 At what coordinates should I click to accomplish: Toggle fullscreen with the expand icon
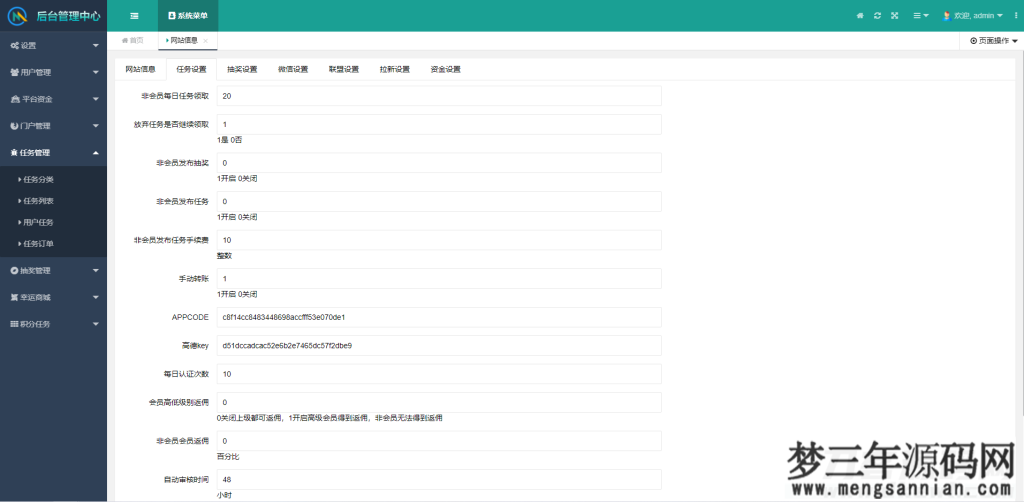[894, 16]
